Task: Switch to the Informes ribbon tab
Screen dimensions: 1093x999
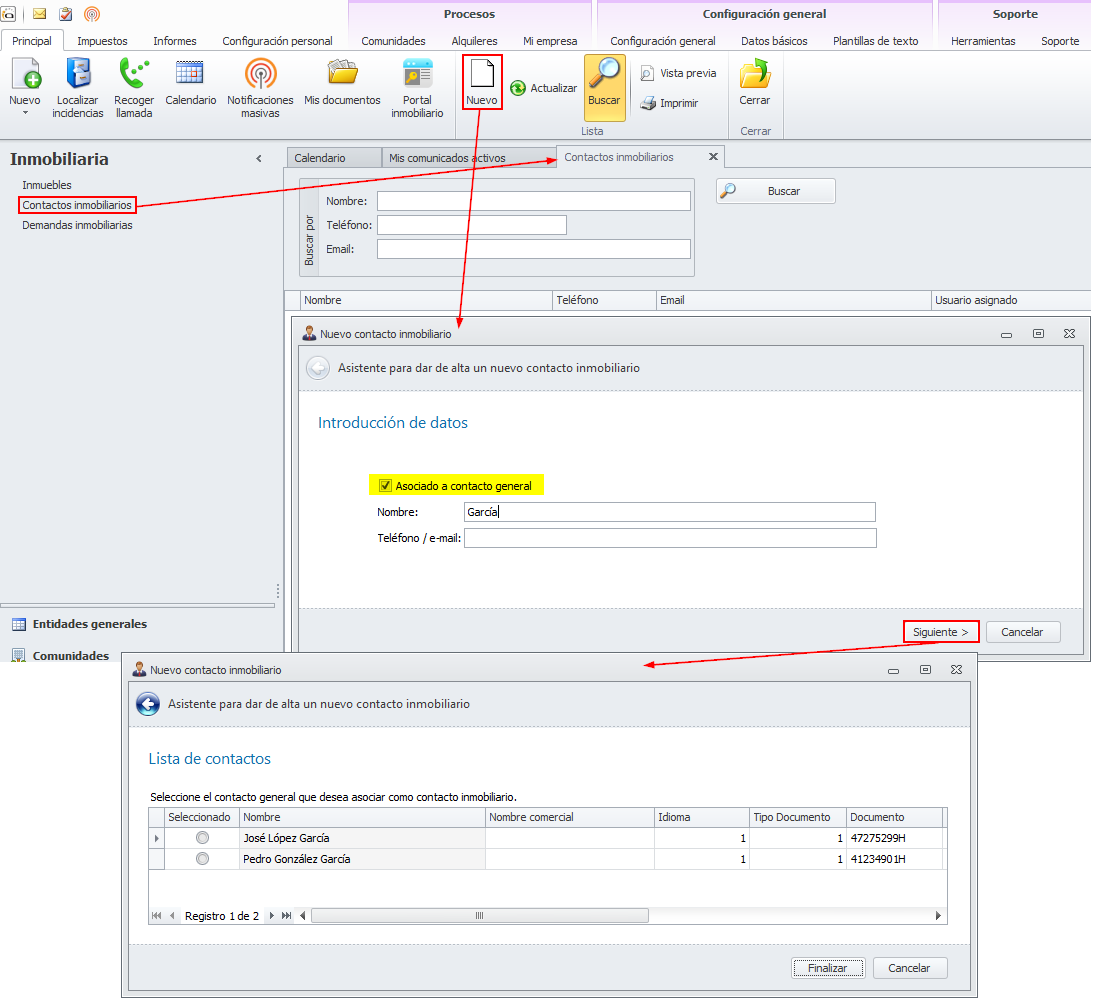Action: click(x=175, y=41)
